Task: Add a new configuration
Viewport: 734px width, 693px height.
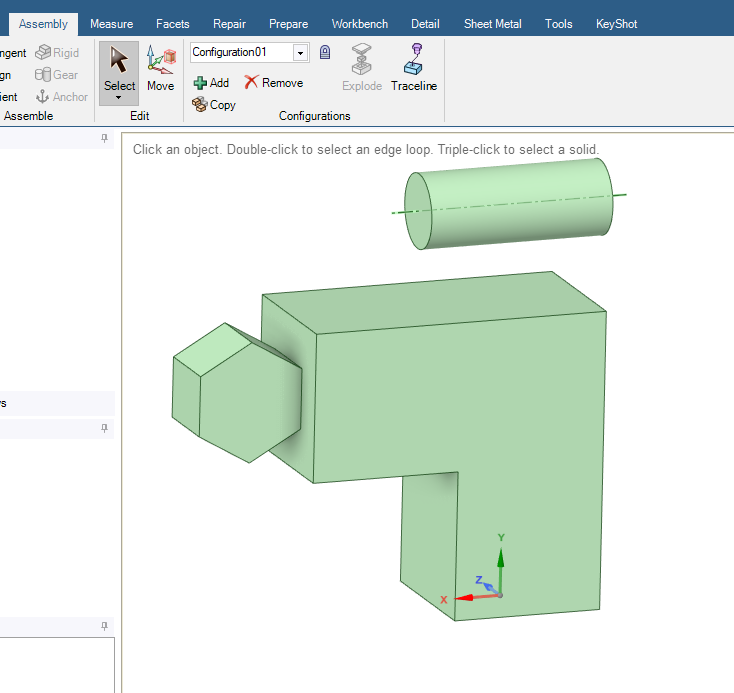Action: point(211,83)
